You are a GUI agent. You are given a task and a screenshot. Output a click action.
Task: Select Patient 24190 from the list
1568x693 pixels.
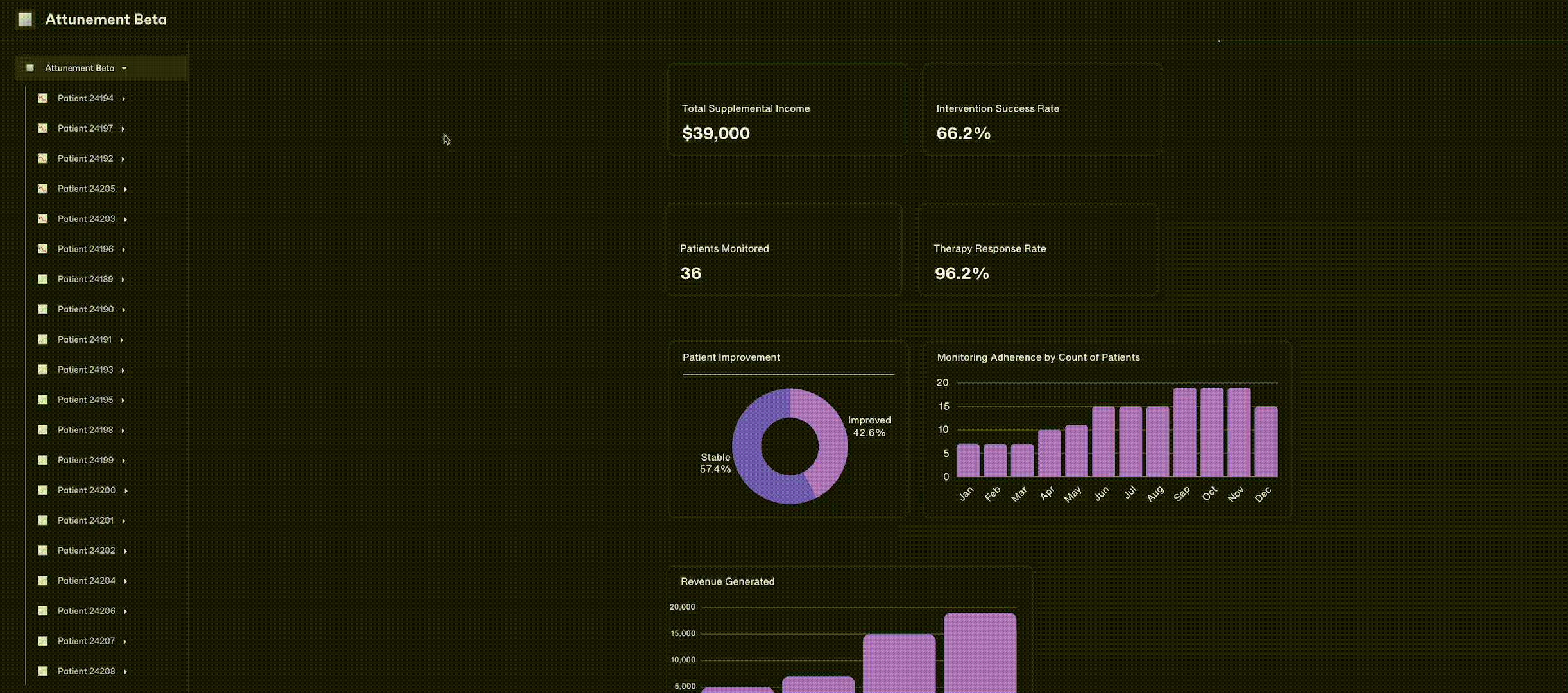(85, 309)
